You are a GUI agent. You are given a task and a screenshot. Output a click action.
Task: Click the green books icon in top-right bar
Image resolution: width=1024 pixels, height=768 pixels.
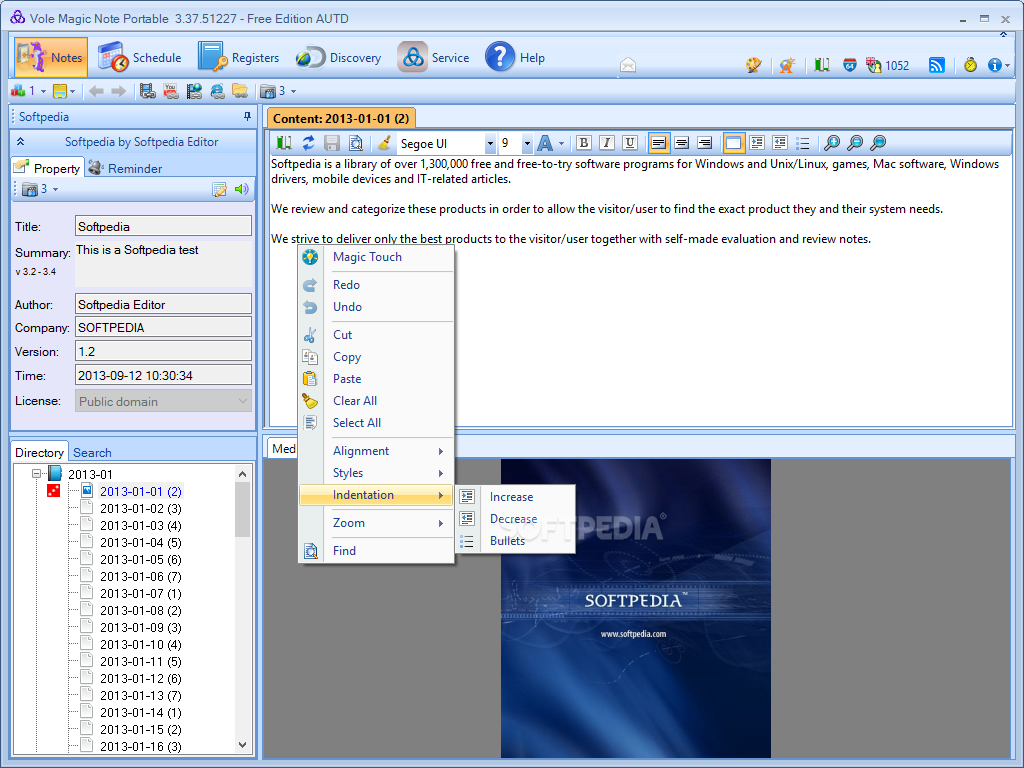click(822, 65)
